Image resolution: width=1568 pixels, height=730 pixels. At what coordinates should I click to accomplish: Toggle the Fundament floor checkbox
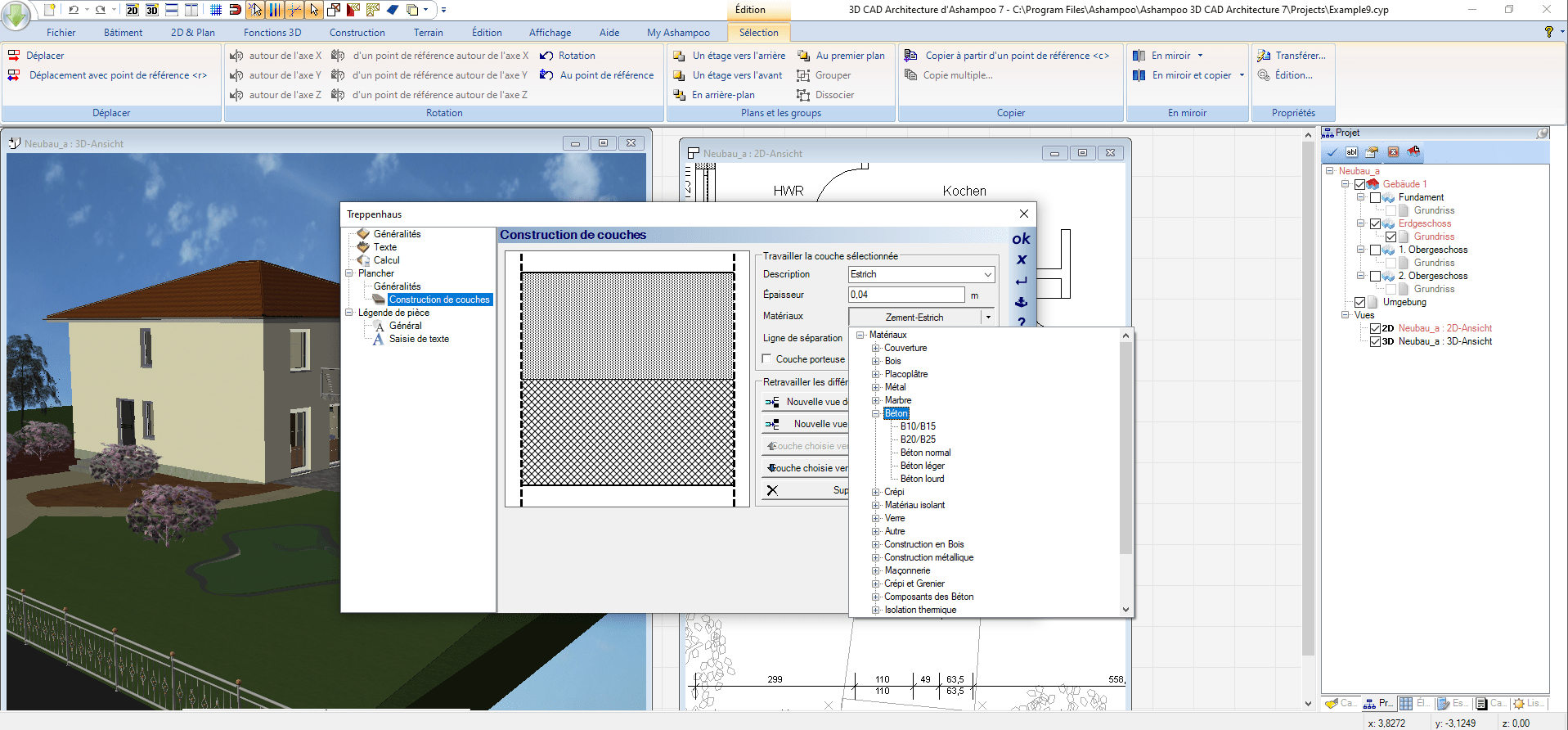tap(1375, 197)
